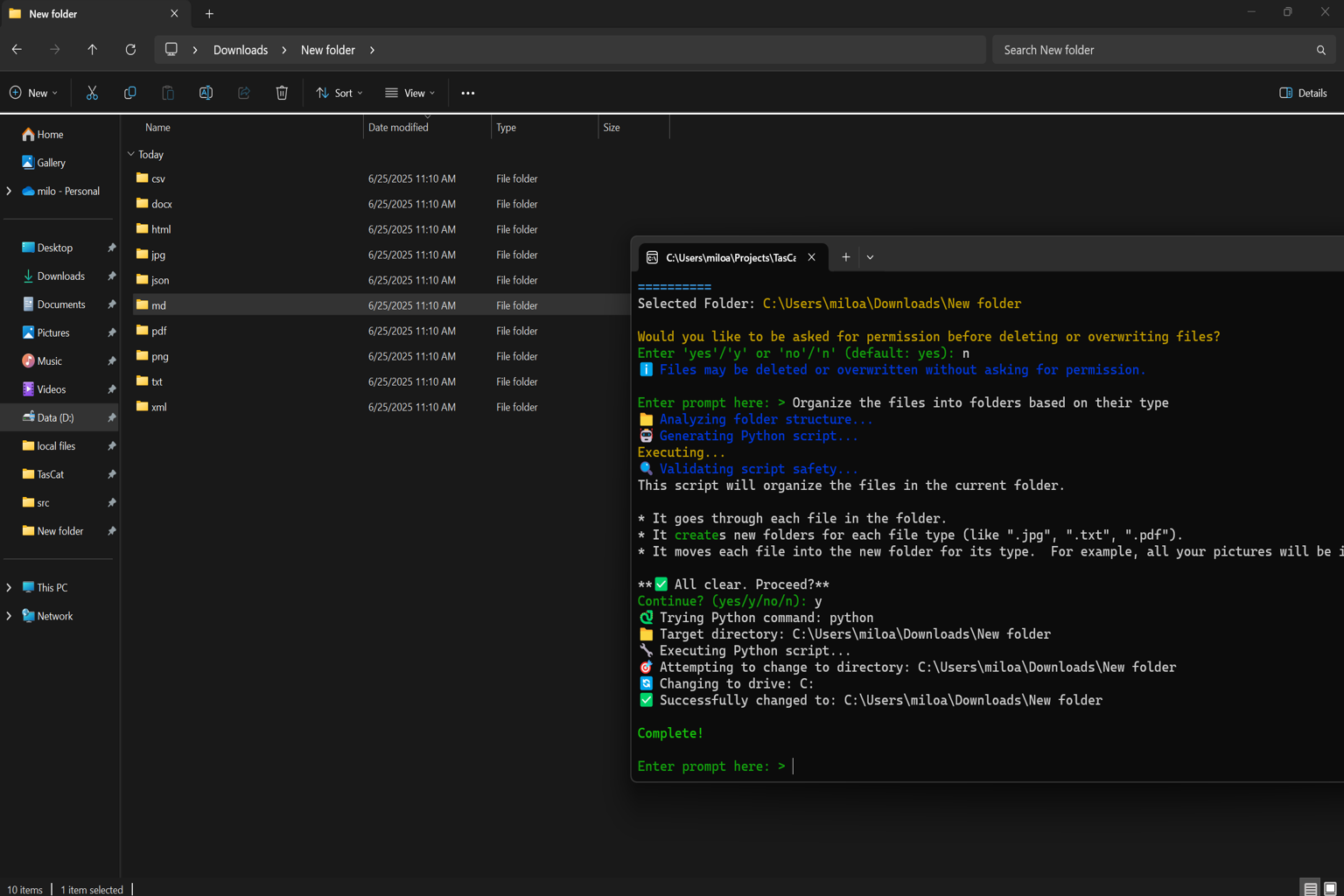Click chevron after Downloads in address bar
The height and width of the screenshot is (896, 1344).
[284, 50]
